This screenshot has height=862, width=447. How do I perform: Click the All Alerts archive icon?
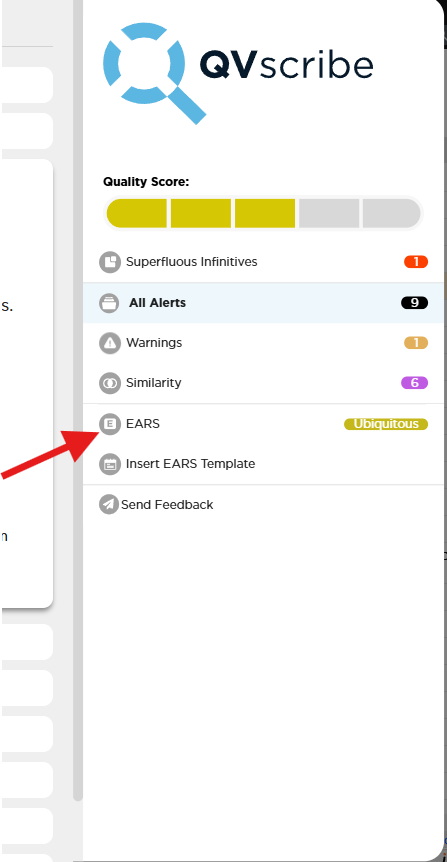click(109, 303)
